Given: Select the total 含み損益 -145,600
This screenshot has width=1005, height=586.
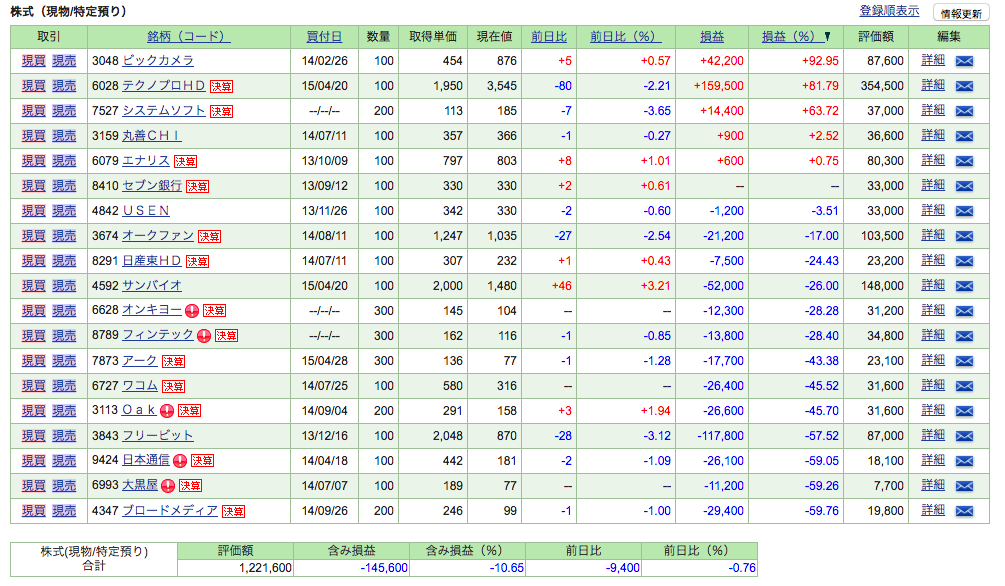Looking at the screenshot, I should coord(384,568).
